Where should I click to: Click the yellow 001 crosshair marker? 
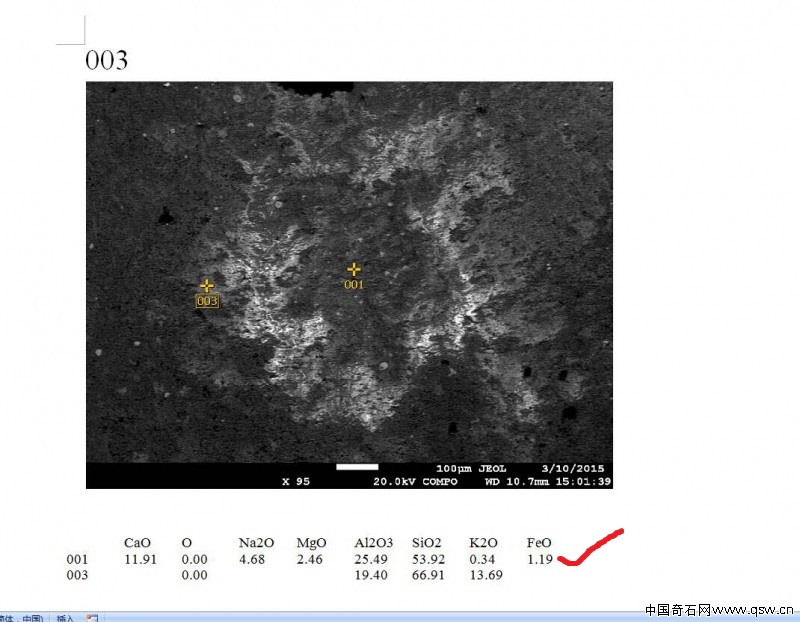354,269
